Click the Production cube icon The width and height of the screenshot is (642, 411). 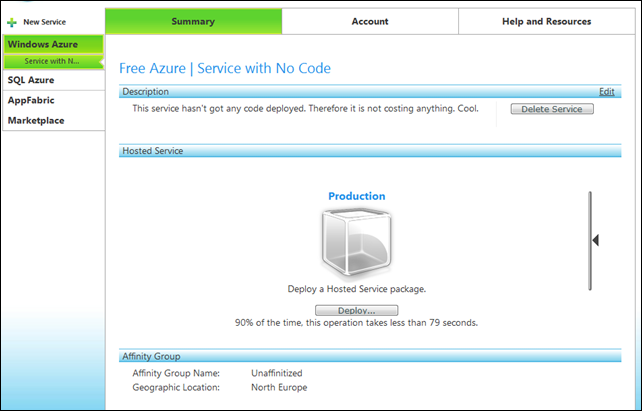[x=356, y=242]
